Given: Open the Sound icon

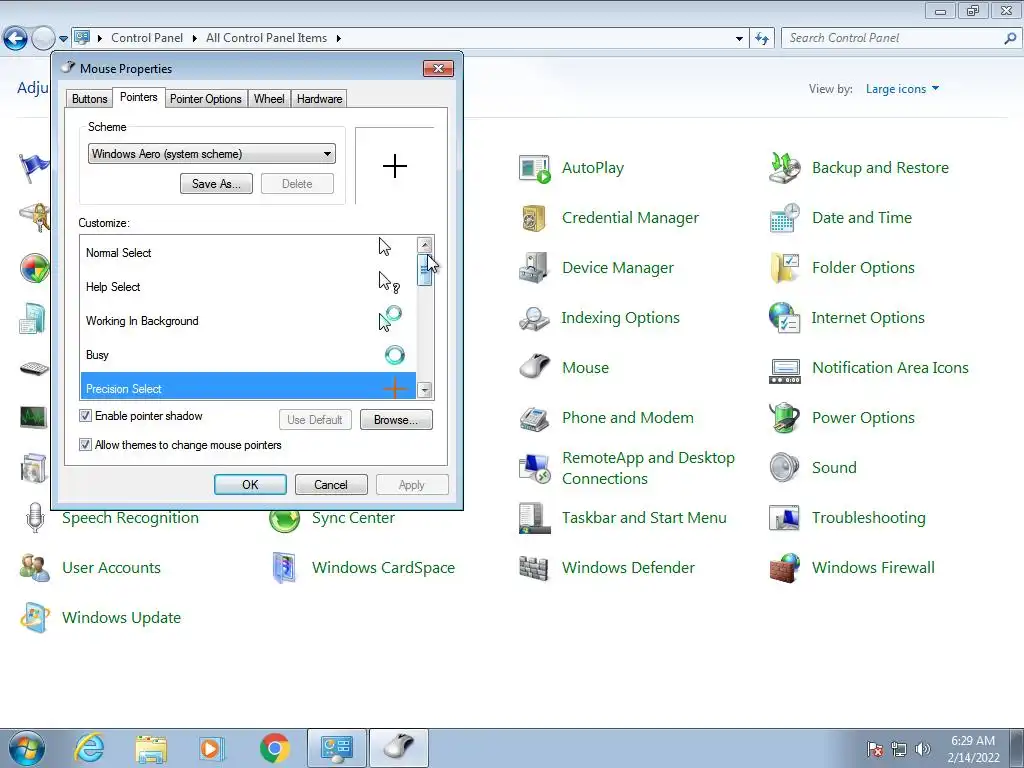Looking at the screenshot, I should point(784,468).
